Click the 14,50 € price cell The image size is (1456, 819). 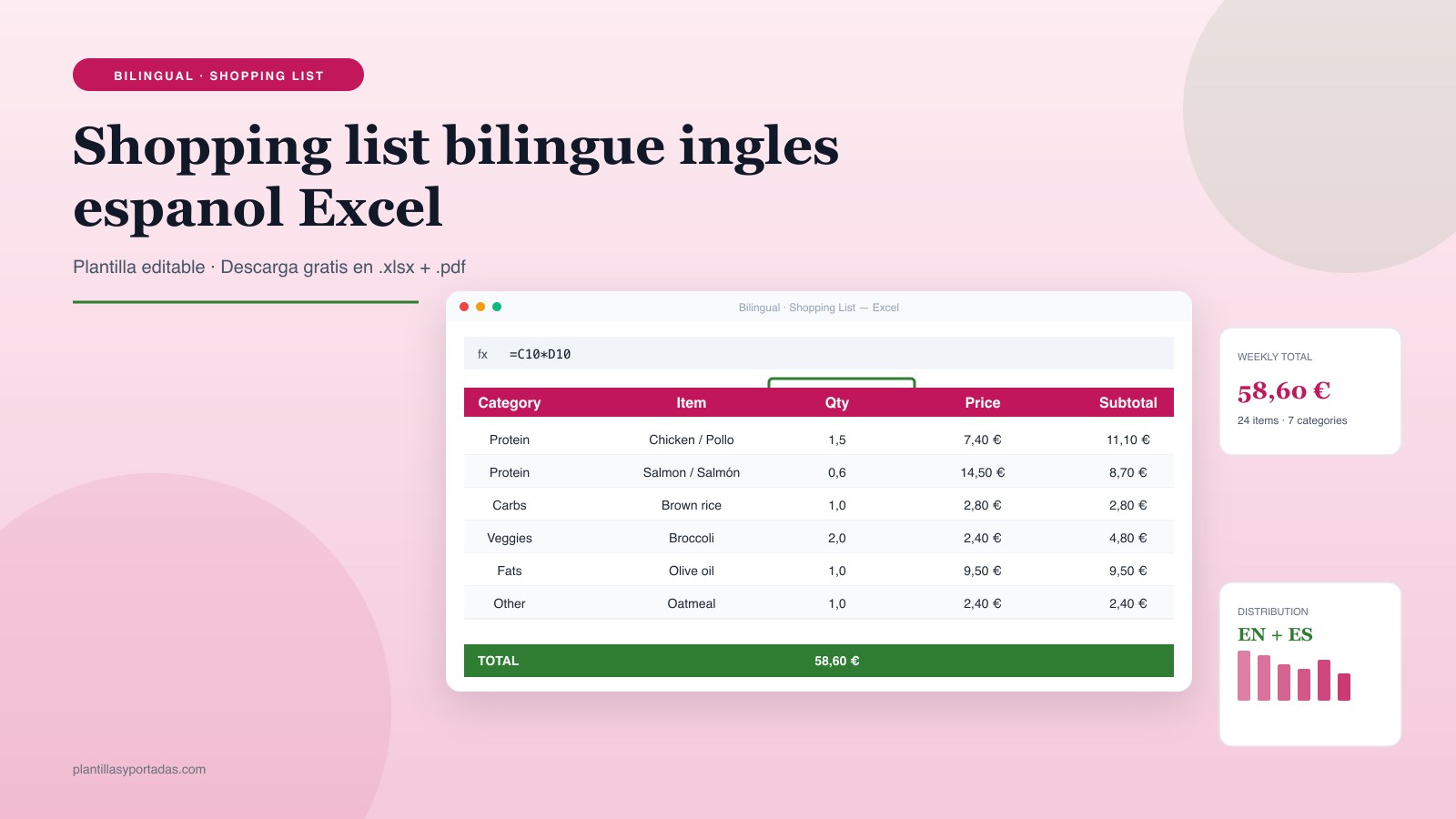pos(983,472)
